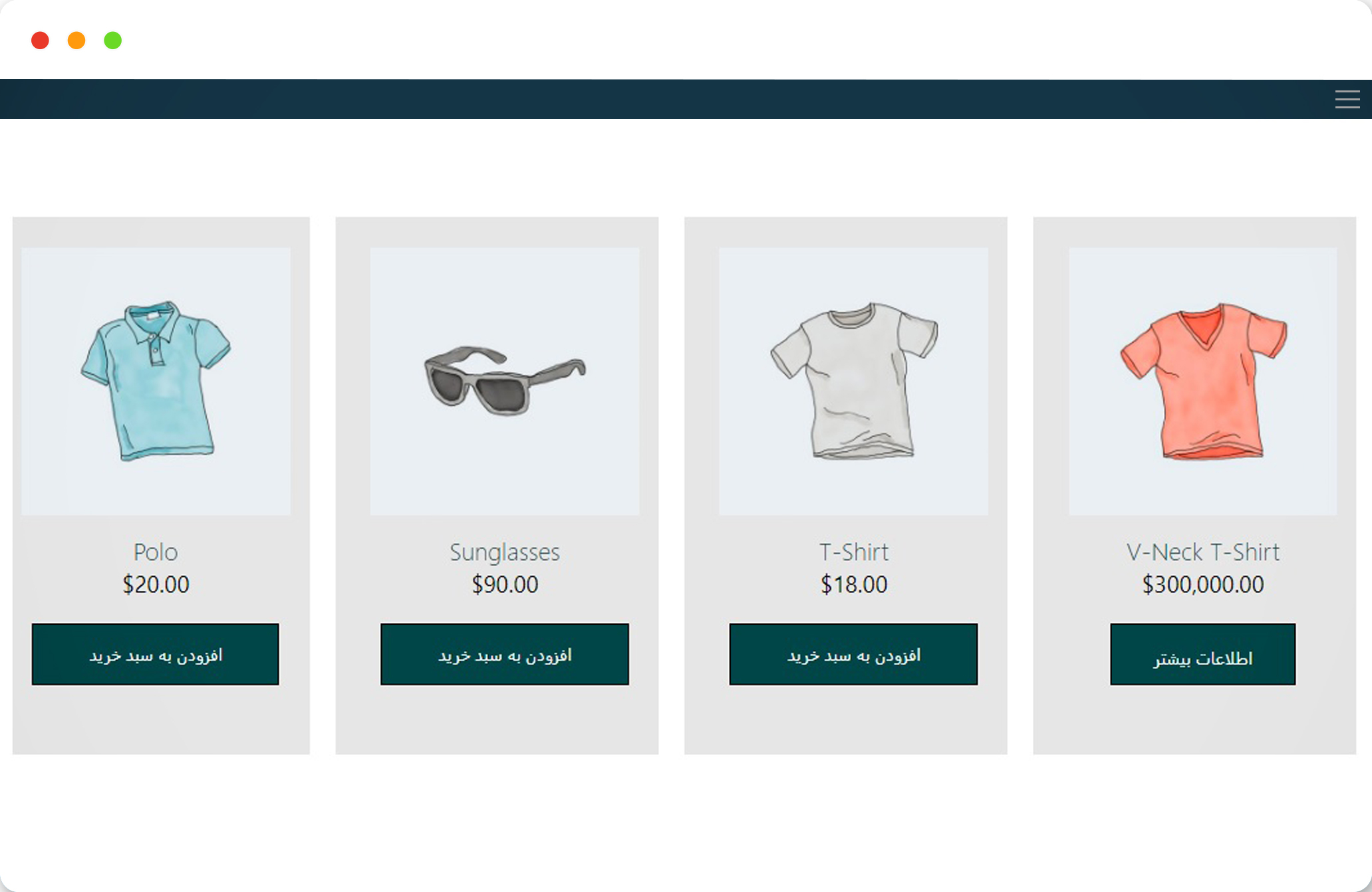
Task: Click the $20.00 Polo price
Action: [x=156, y=584]
